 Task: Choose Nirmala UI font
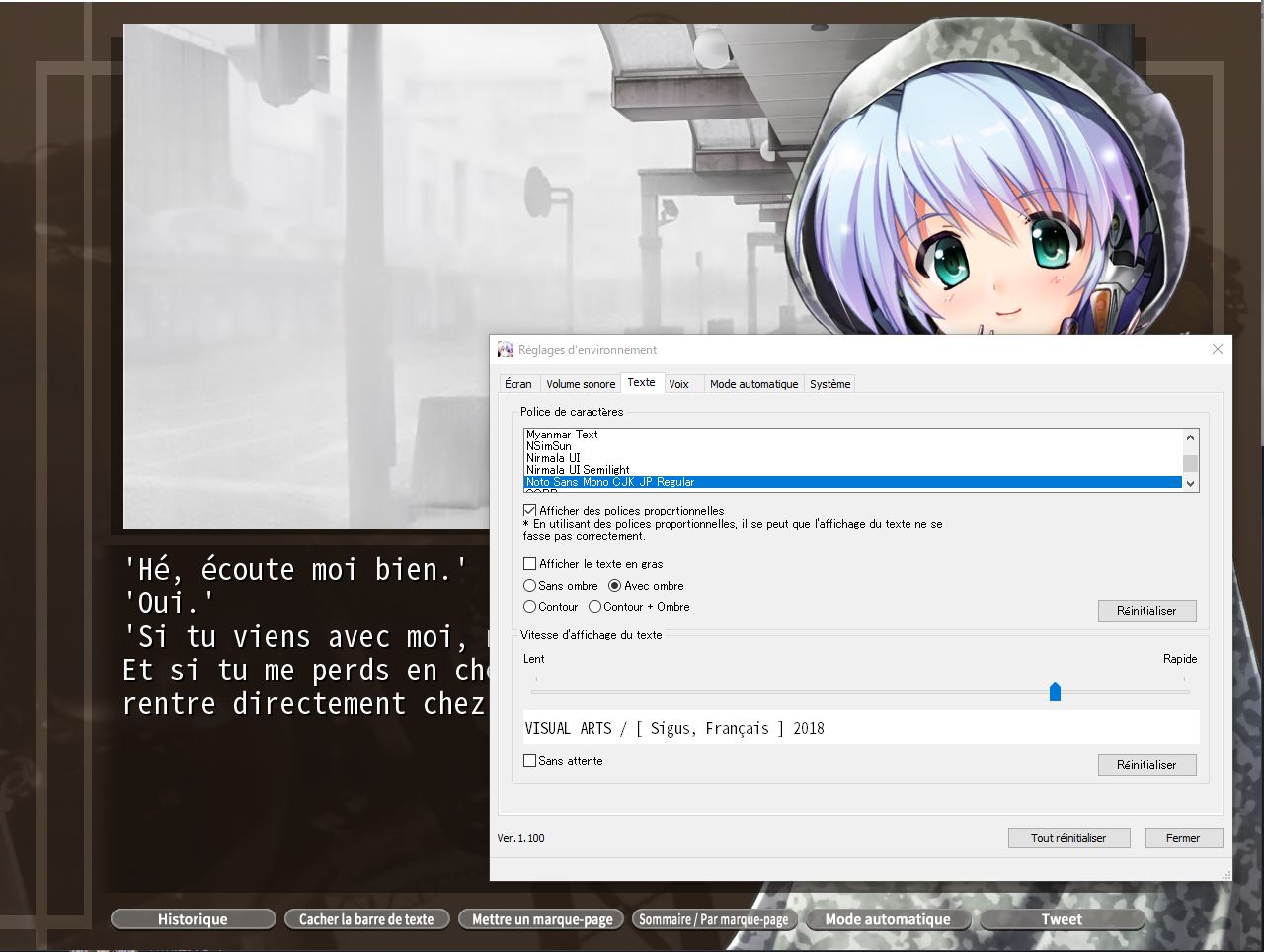click(x=852, y=458)
